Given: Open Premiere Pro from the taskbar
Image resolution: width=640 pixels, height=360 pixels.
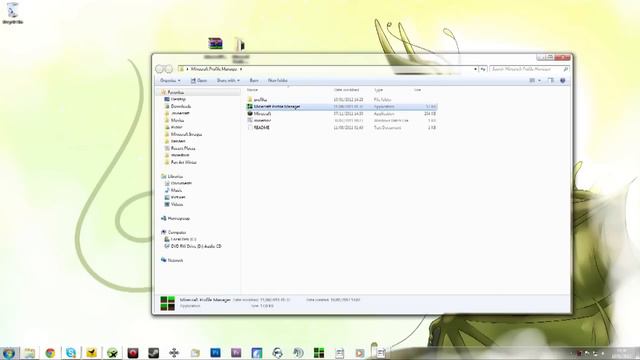Looking at the screenshot, I should coord(236,353).
